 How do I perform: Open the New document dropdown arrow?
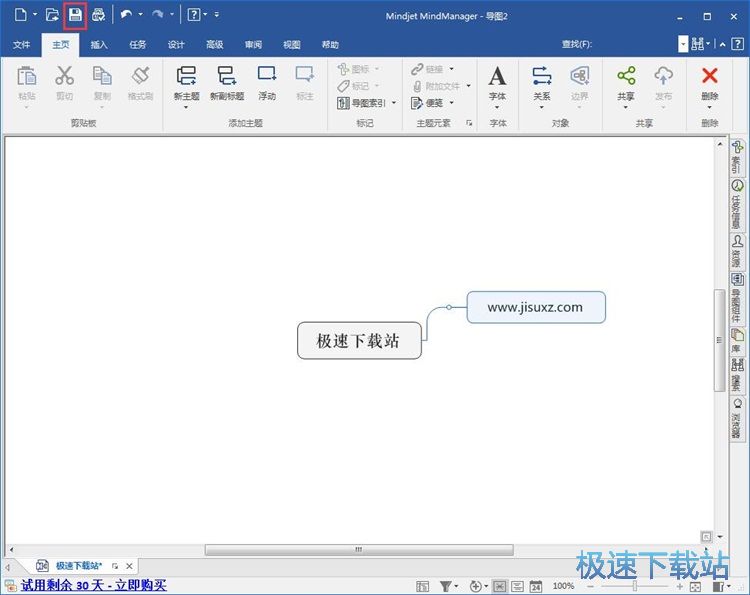[x=35, y=14]
